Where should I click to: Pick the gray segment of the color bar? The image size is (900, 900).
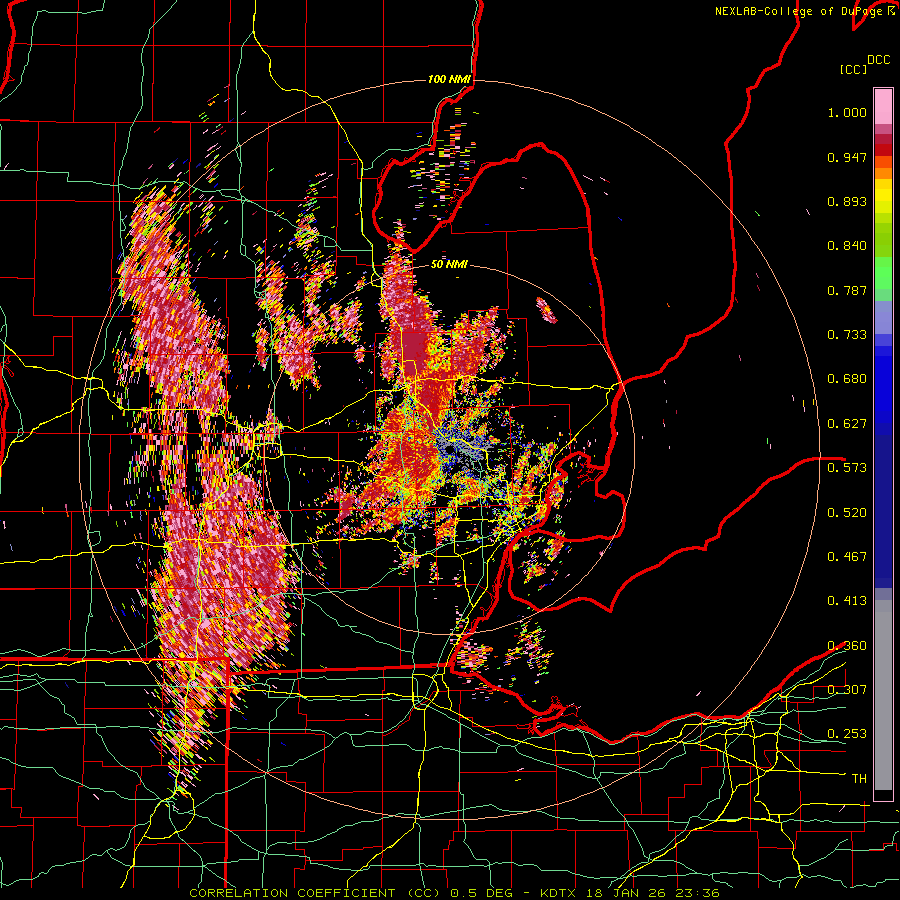[883, 695]
